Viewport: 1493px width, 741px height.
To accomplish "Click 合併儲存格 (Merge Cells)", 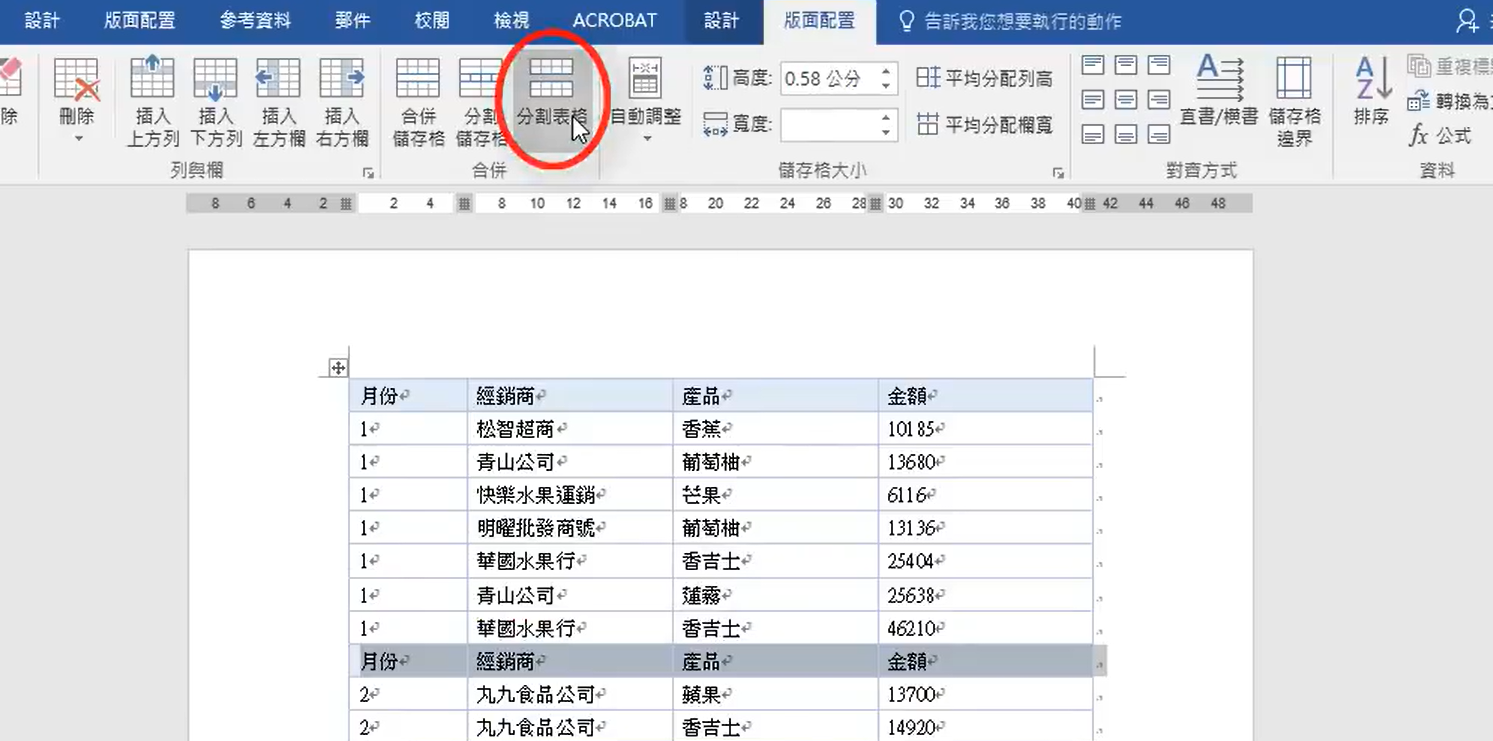I will tap(418, 103).
